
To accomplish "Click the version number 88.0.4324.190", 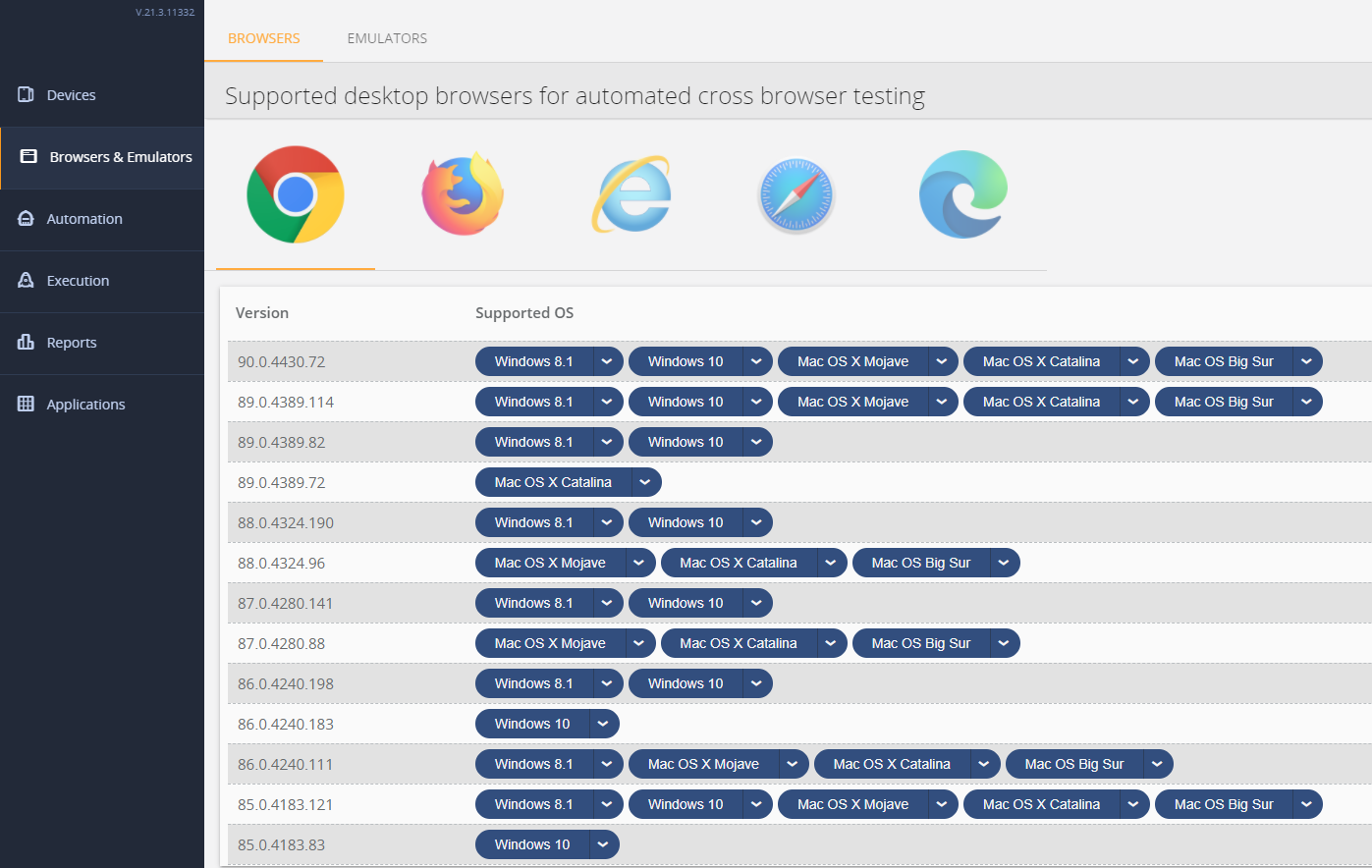I will click(x=286, y=522).
